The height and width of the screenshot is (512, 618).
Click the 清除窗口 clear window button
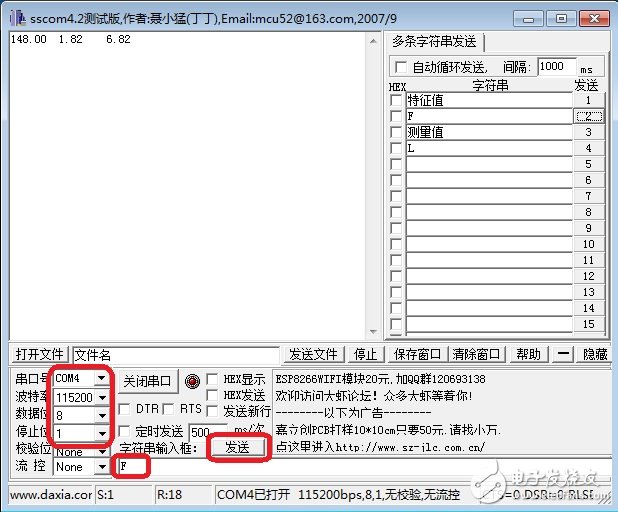tap(474, 355)
